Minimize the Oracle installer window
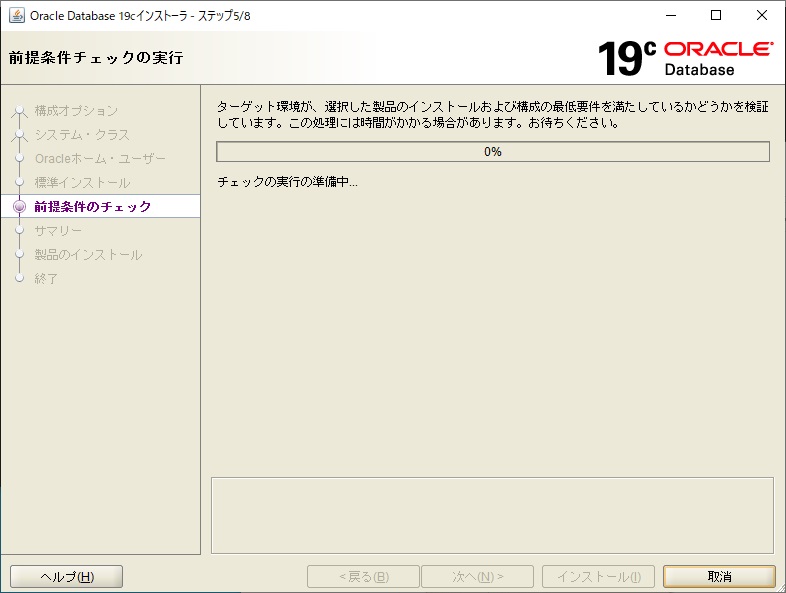786x593 pixels. pos(671,16)
